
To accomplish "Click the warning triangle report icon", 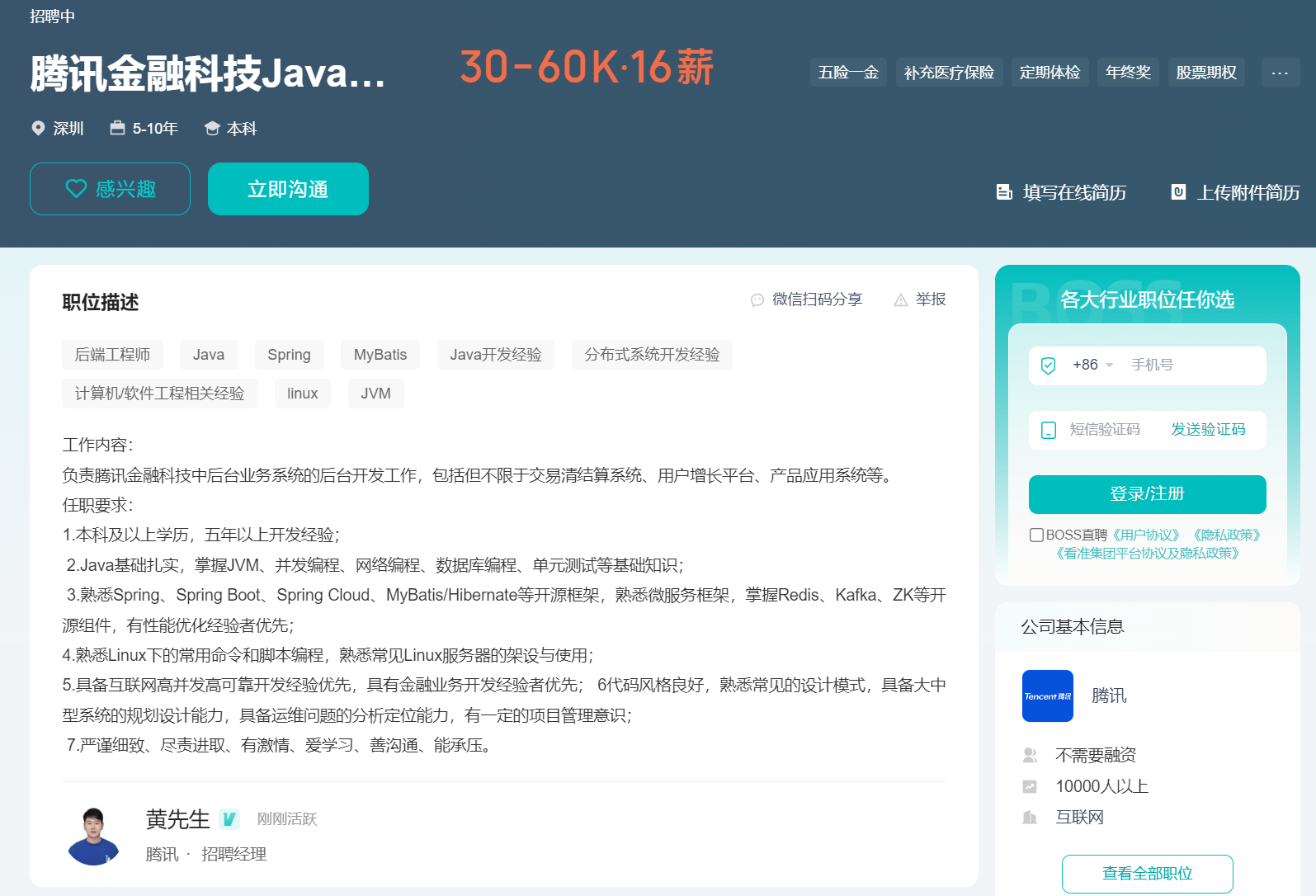I will [901, 300].
